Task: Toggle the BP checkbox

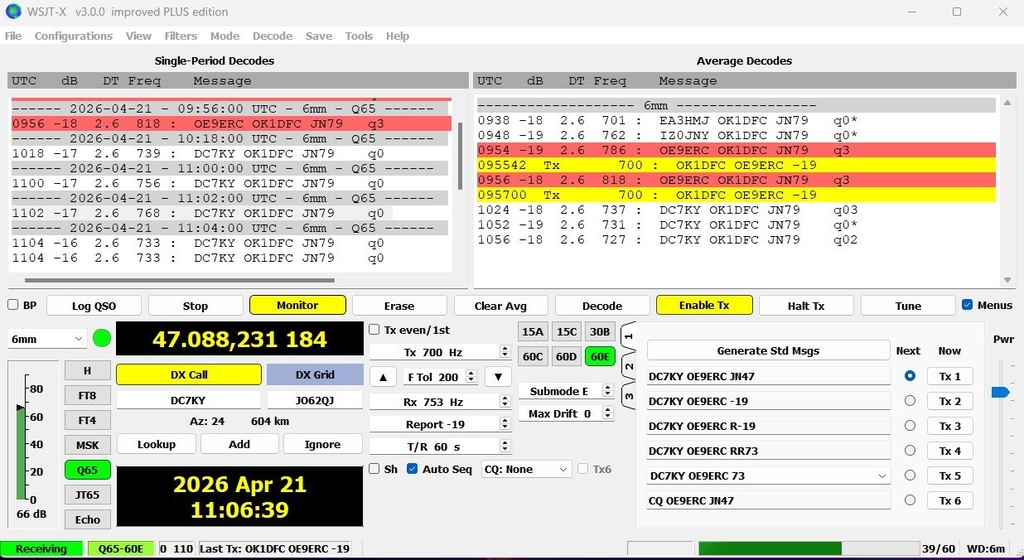Action: [13, 305]
